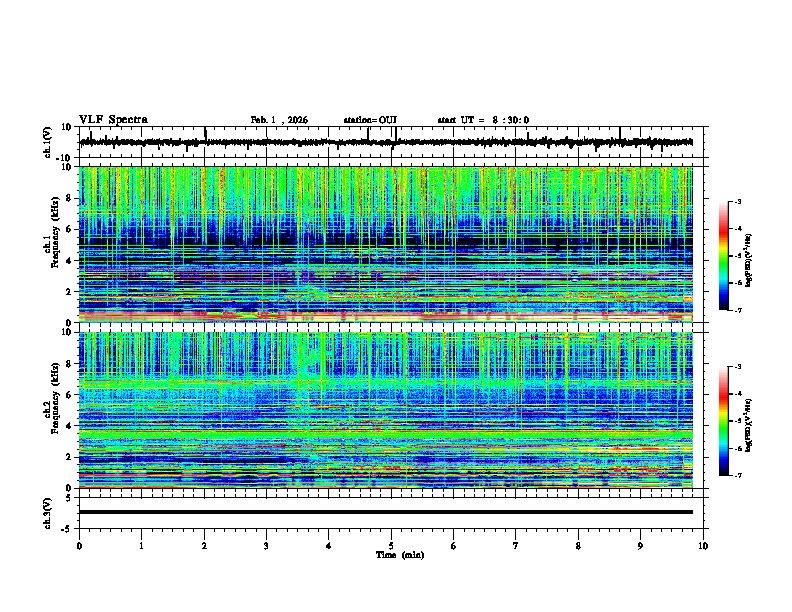The width and height of the screenshot is (792, 612).
Task: Click time axis tick label "8"
Action: 578,546
